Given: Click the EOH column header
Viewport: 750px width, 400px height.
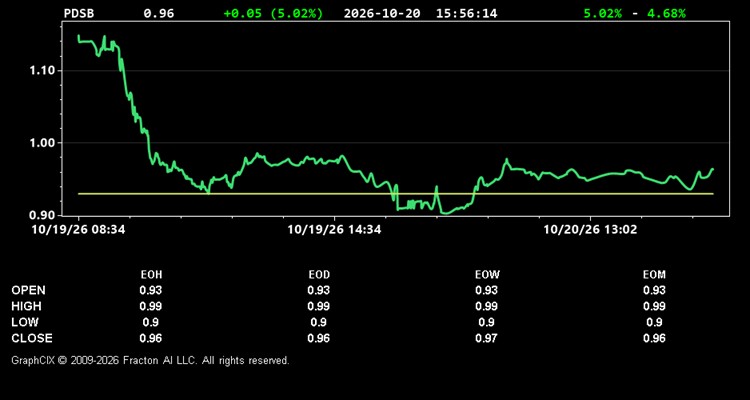Looking at the screenshot, I should tap(151, 275).
